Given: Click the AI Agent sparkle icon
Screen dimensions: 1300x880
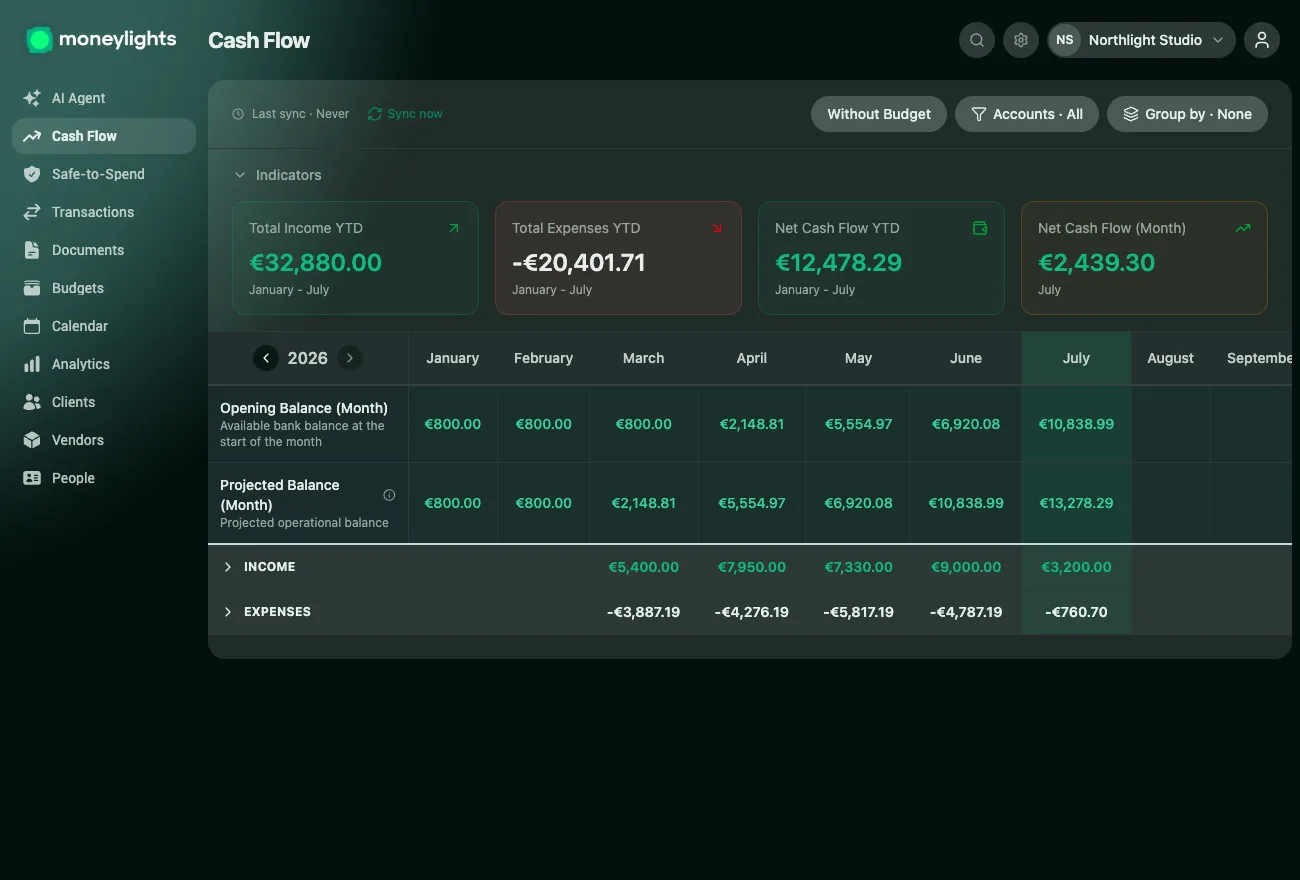Looking at the screenshot, I should 32,98.
